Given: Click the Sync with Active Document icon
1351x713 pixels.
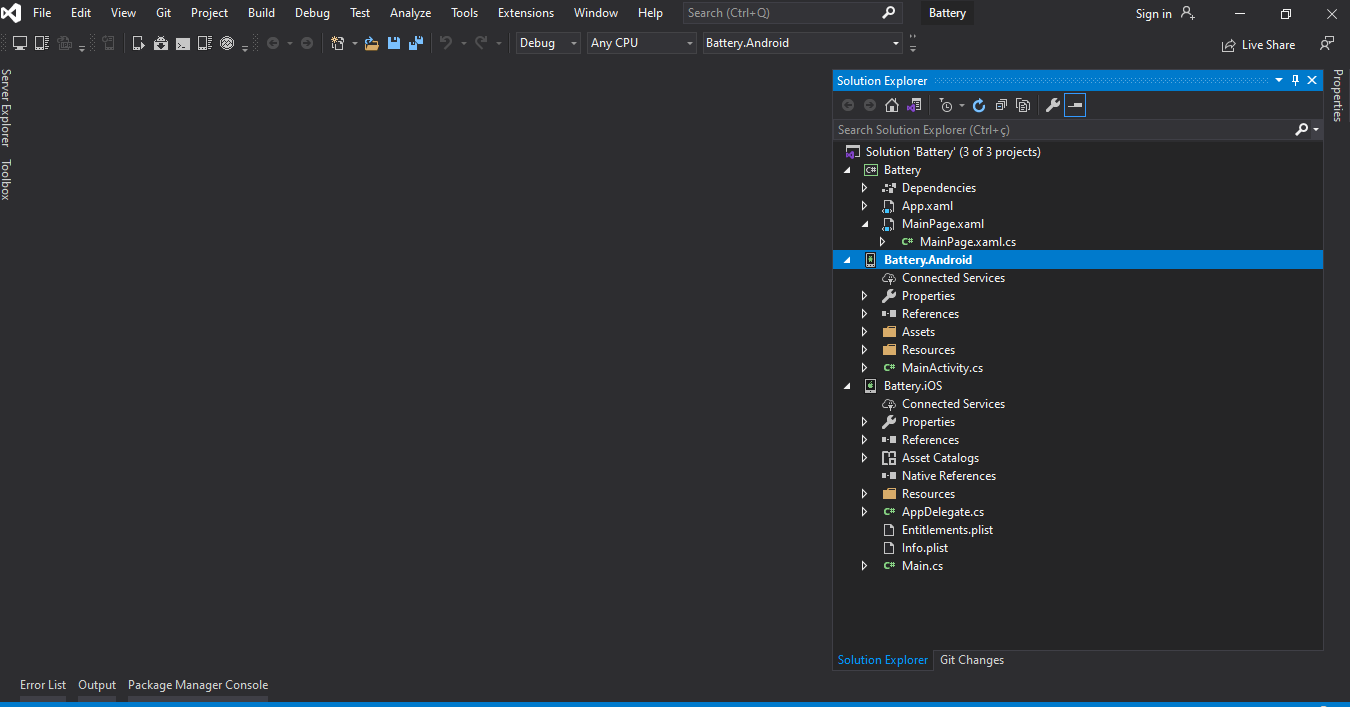Looking at the screenshot, I should tap(914, 105).
